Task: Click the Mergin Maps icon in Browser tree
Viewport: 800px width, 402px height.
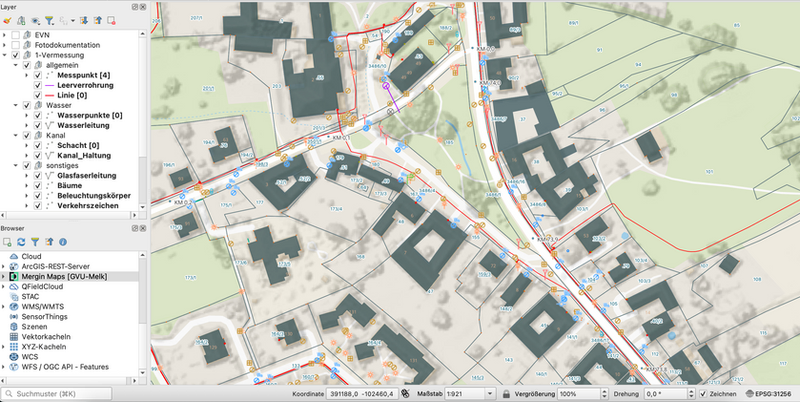Action: click(x=14, y=277)
